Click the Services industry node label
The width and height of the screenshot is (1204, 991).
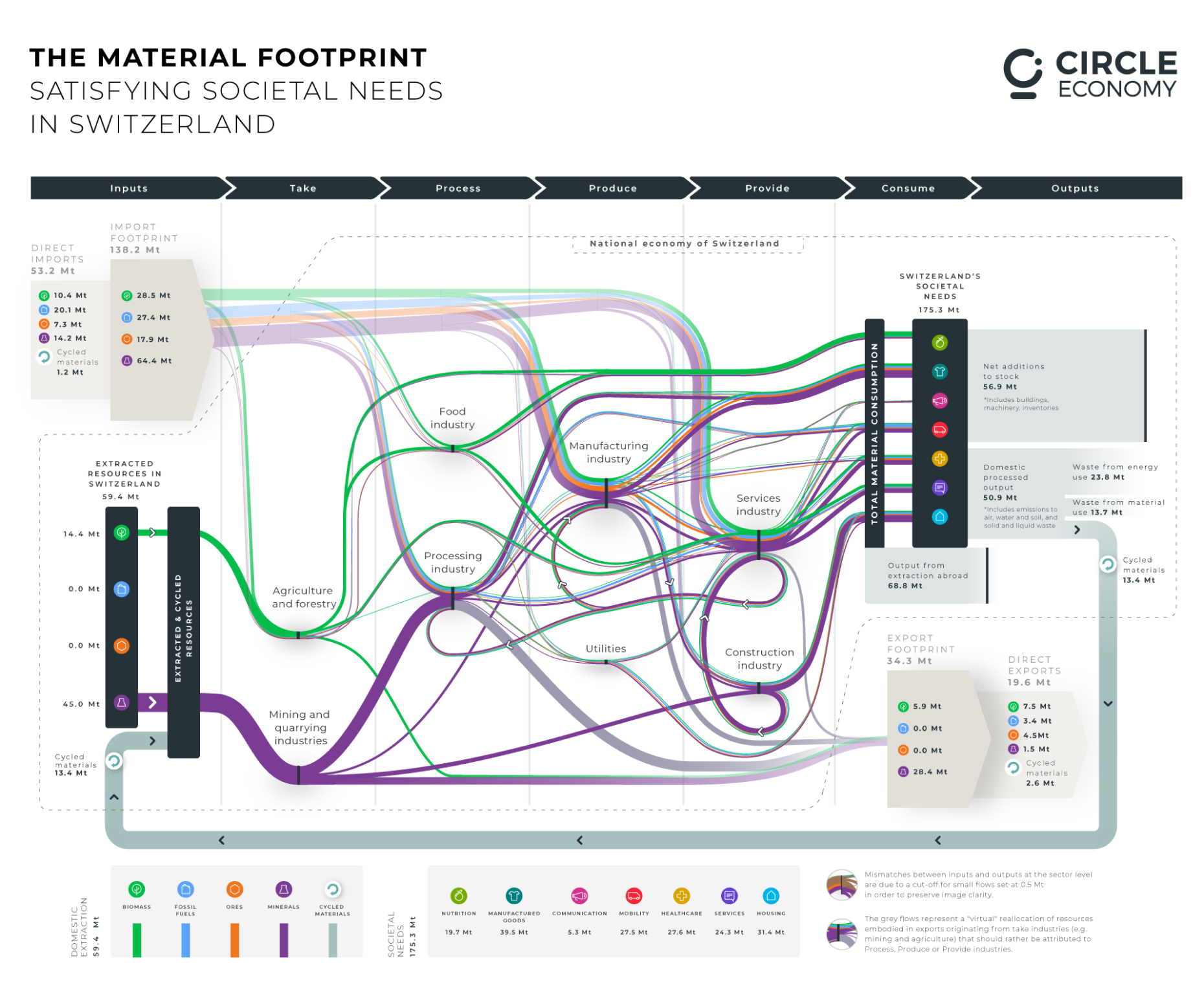tap(758, 505)
